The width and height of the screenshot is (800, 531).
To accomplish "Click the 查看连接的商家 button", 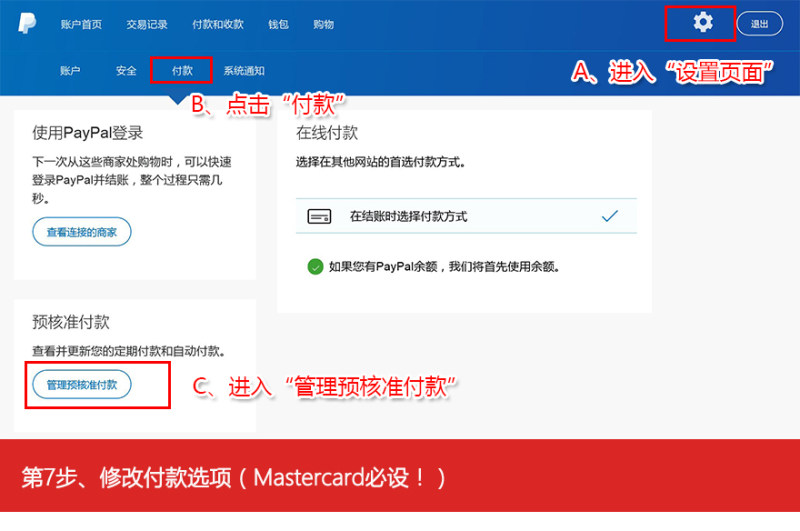I will coord(82,232).
